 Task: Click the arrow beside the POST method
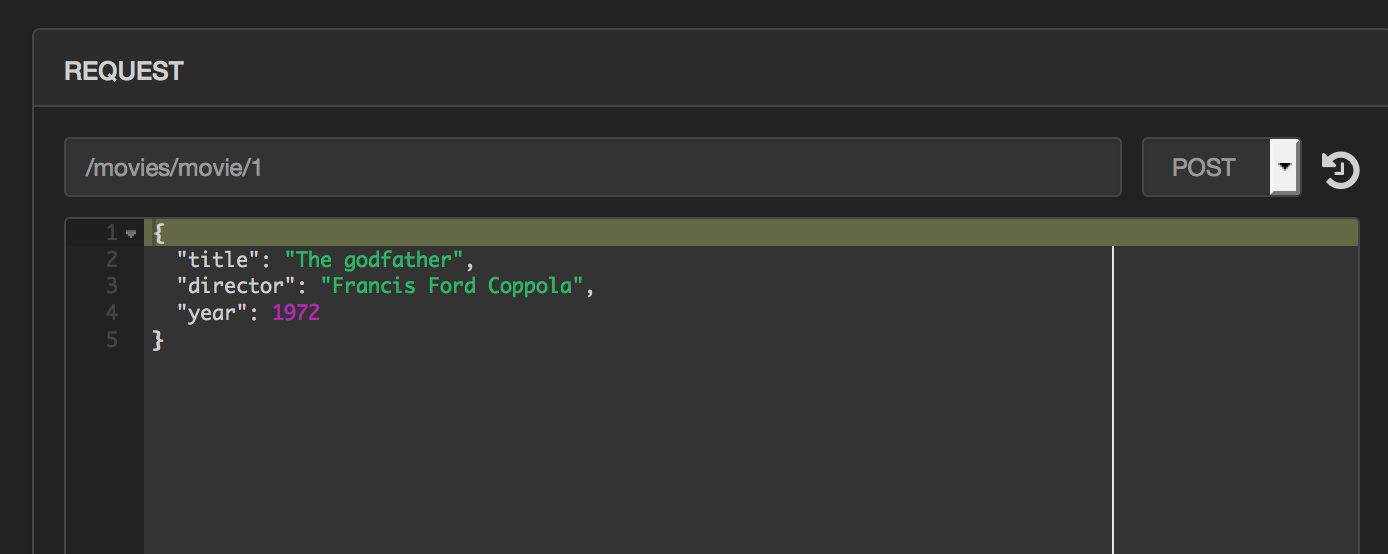point(1284,167)
